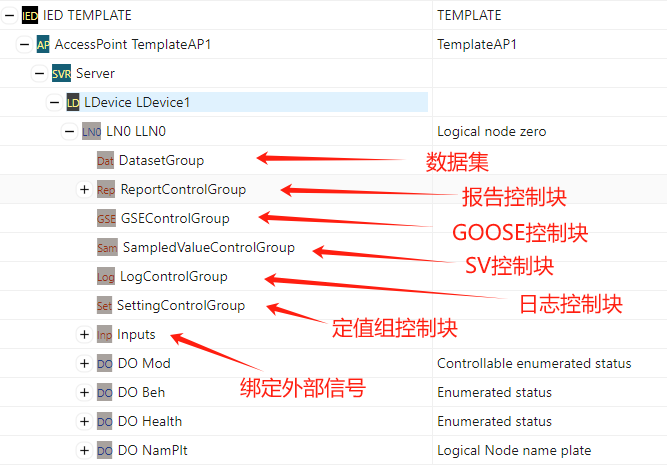Select the DatasetGroup item
Screen dimensions: 667x465
tap(161, 160)
